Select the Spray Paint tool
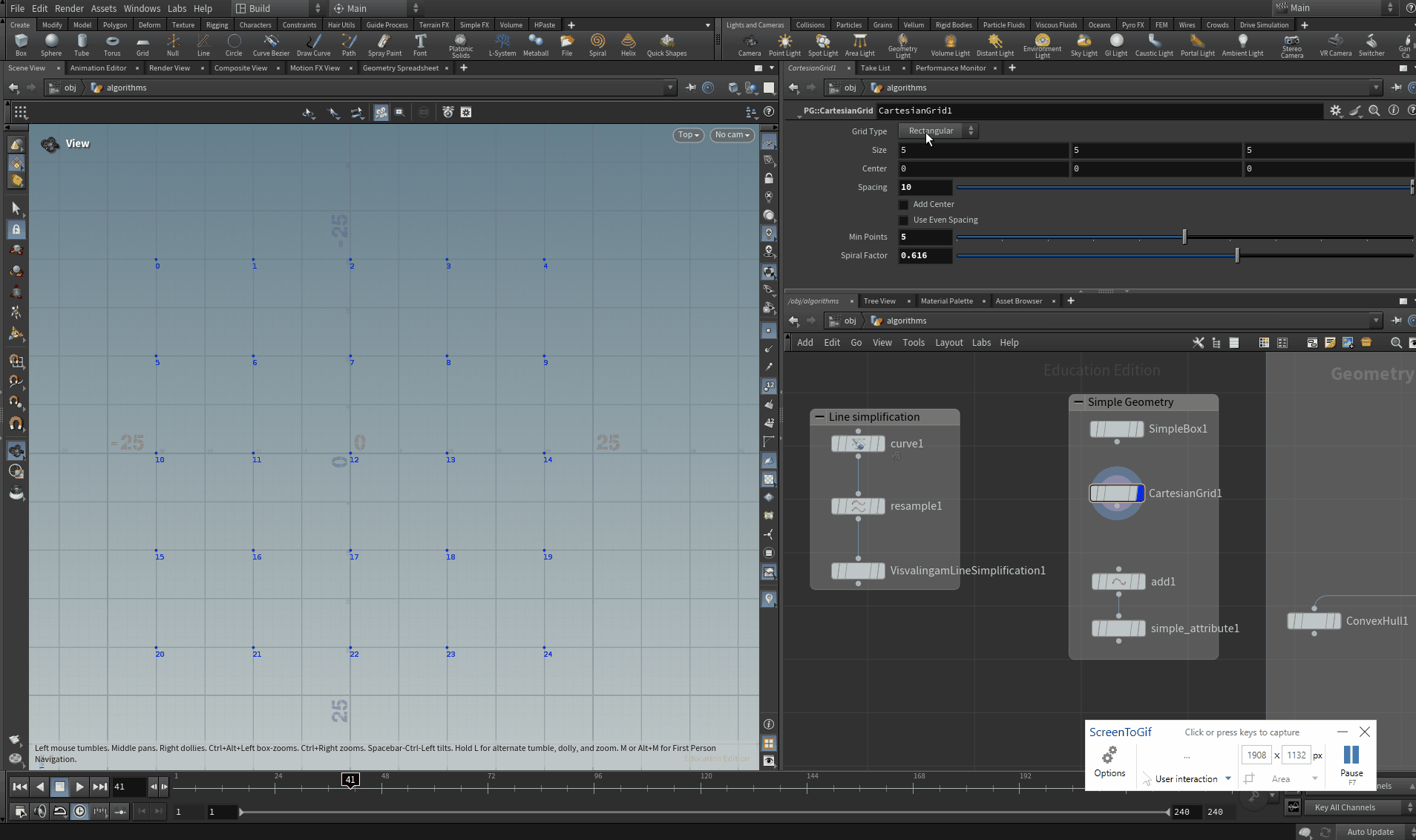This screenshot has height=840, width=1416. coord(384,45)
